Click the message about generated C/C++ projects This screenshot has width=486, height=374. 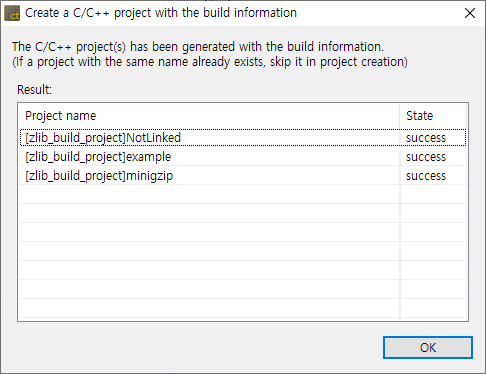click(198, 47)
